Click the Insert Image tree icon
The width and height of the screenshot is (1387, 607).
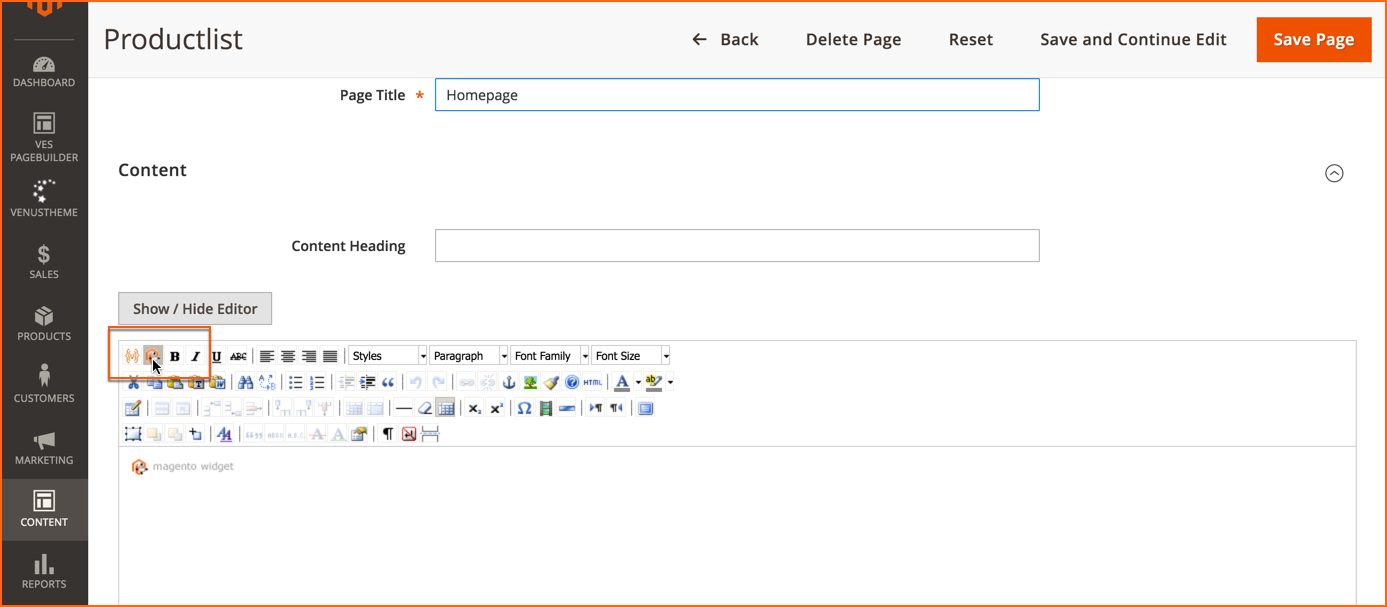pyautogui.click(x=530, y=382)
